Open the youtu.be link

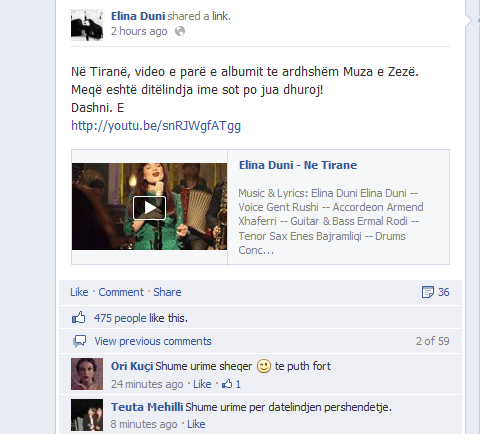(x=156, y=126)
